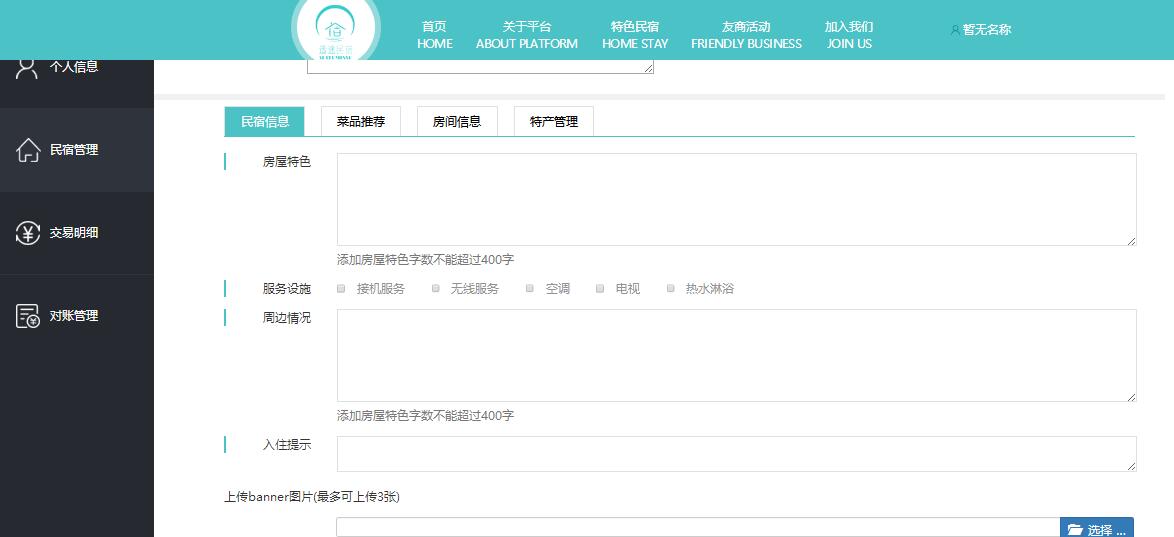This screenshot has width=1174, height=537.
Task: Open the 房间信息 tab
Action: [457, 122]
